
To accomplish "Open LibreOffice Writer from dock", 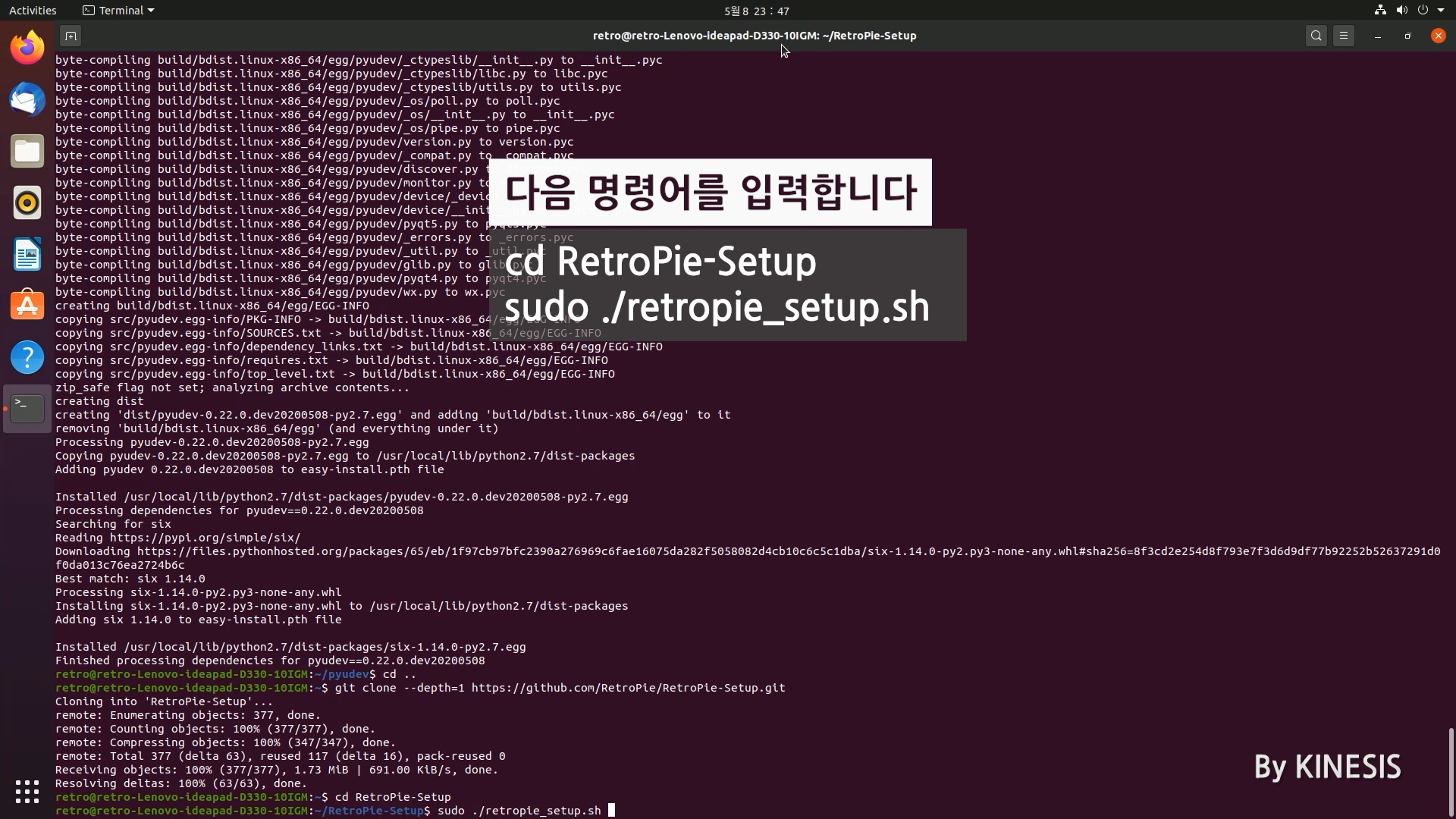I will pos(27,255).
